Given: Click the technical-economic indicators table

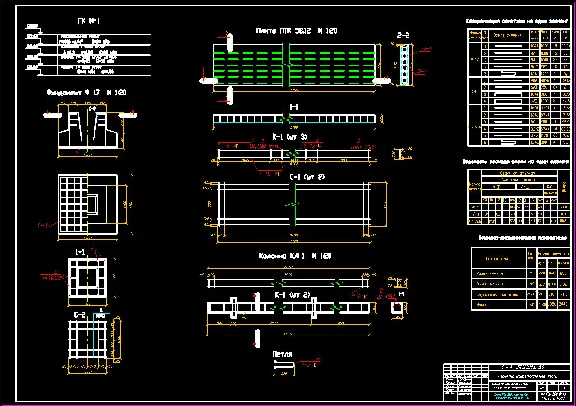Looking at the screenshot, I should [x=521, y=279].
